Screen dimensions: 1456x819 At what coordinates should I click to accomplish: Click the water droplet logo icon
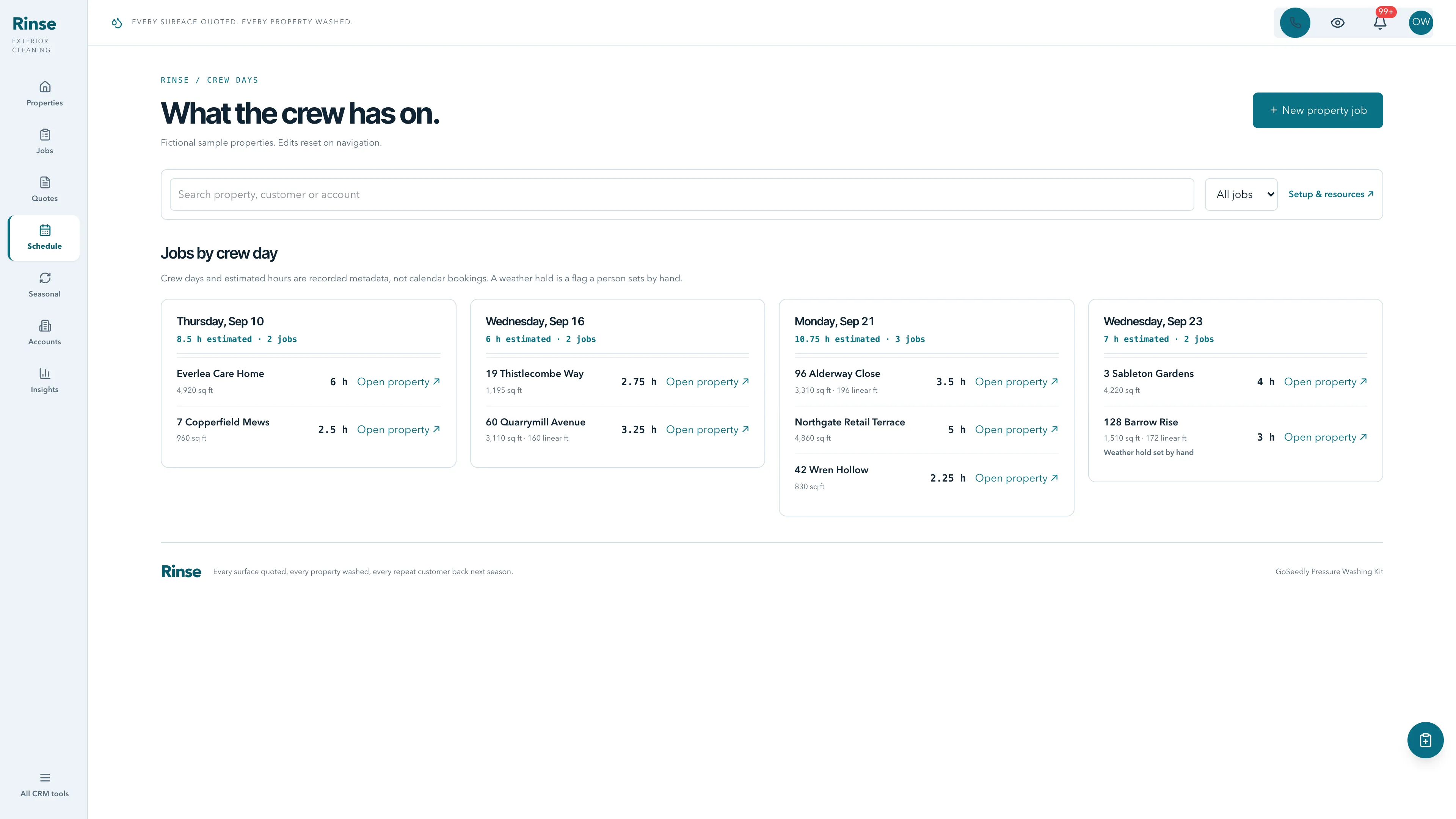[x=117, y=23]
